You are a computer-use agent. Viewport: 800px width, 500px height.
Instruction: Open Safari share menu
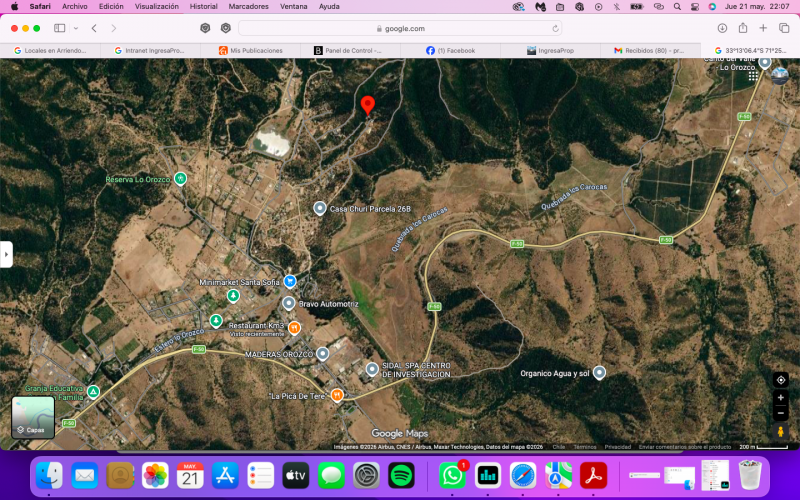(743, 28)
